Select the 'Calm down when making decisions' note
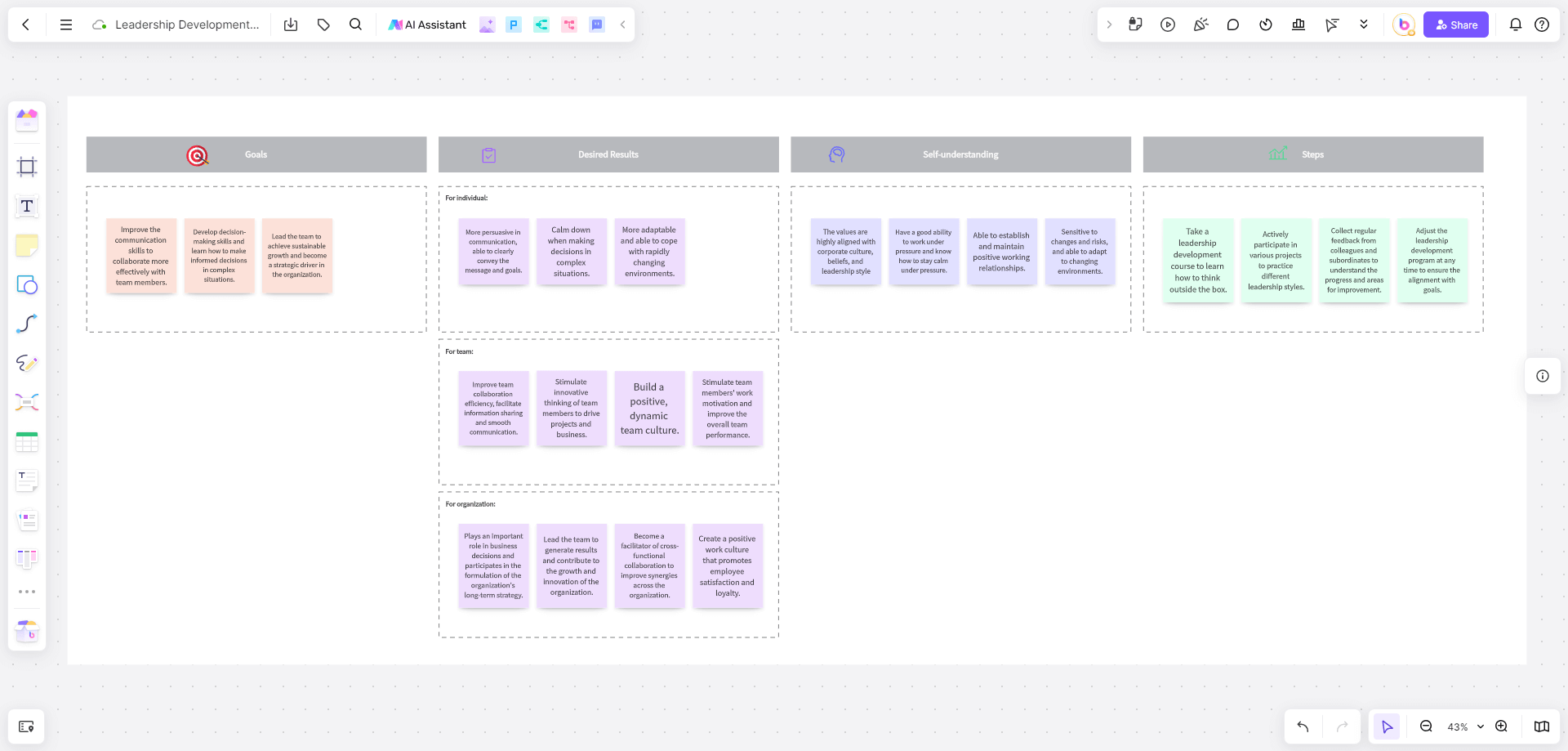The height and width of the screenshot is (751, 1568). pos(571,252)
